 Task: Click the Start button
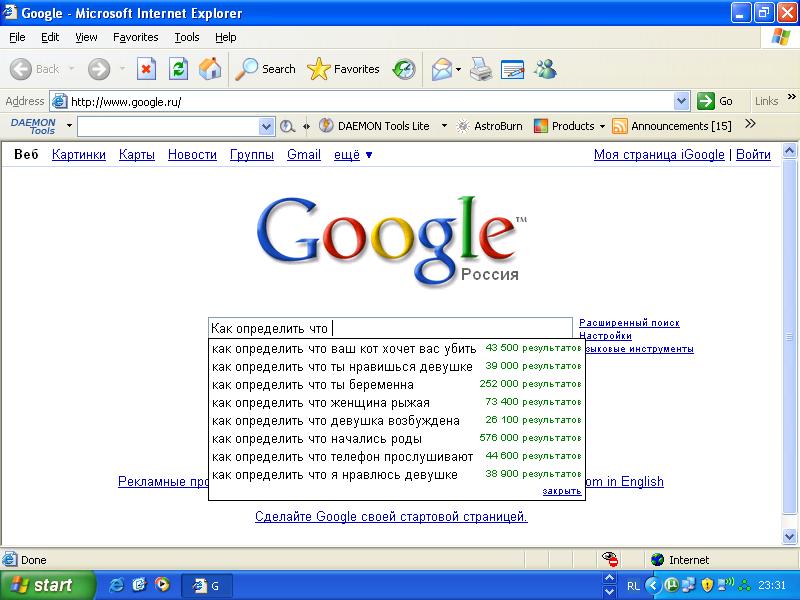click(47, 585)
